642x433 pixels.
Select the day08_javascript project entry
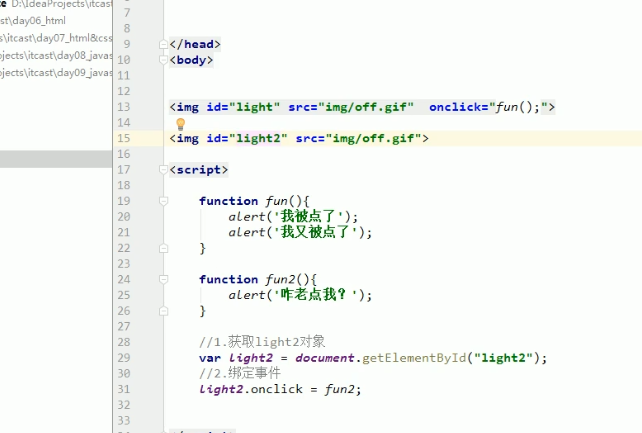tap(56, 55)
